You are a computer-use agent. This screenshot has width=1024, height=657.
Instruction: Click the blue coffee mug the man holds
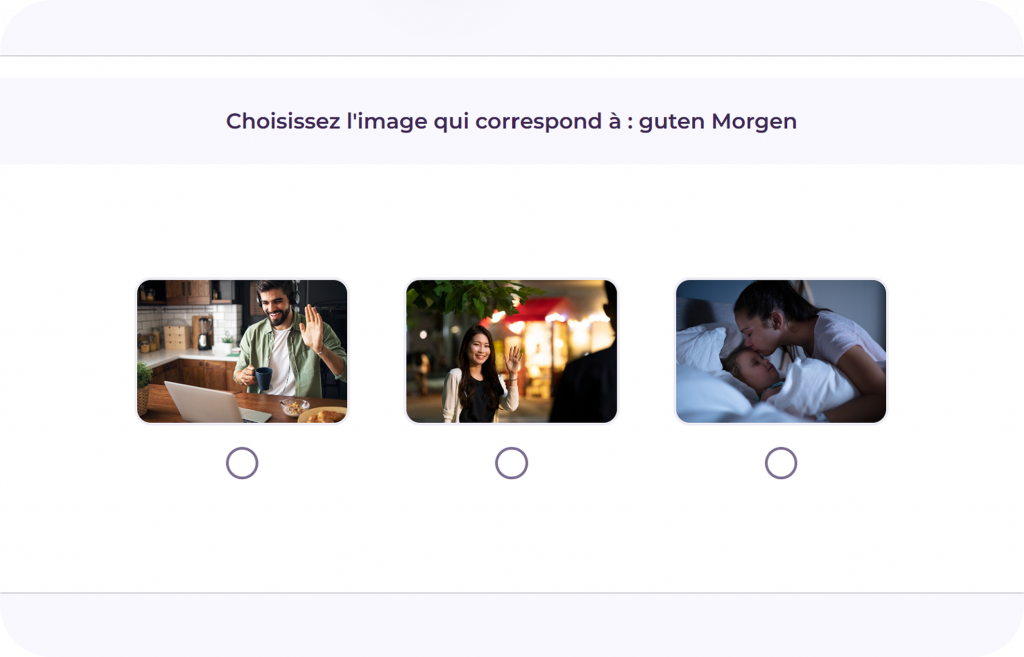[x=262, y=379]
